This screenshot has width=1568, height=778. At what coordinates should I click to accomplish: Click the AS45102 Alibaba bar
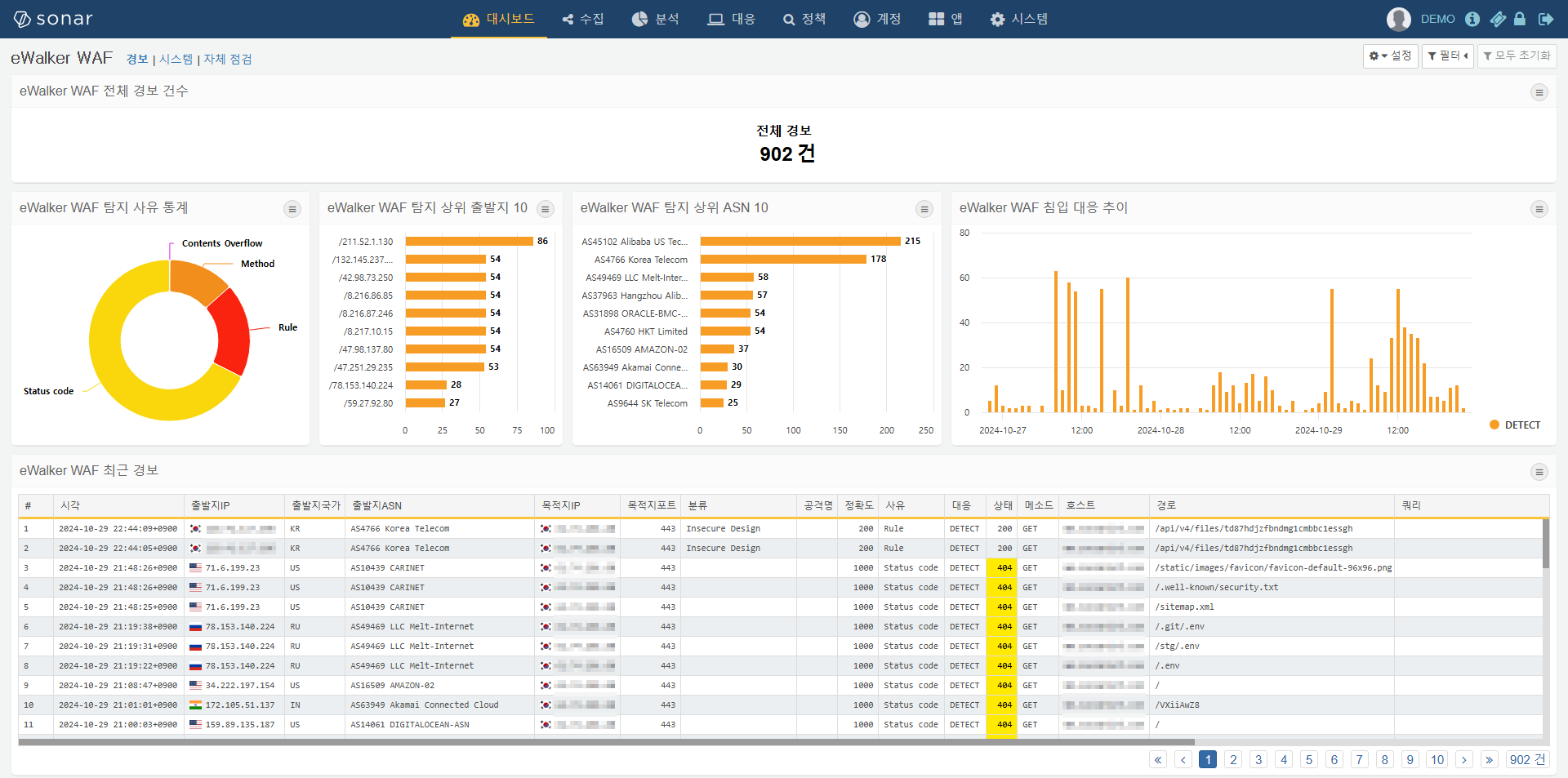point(800,241)
